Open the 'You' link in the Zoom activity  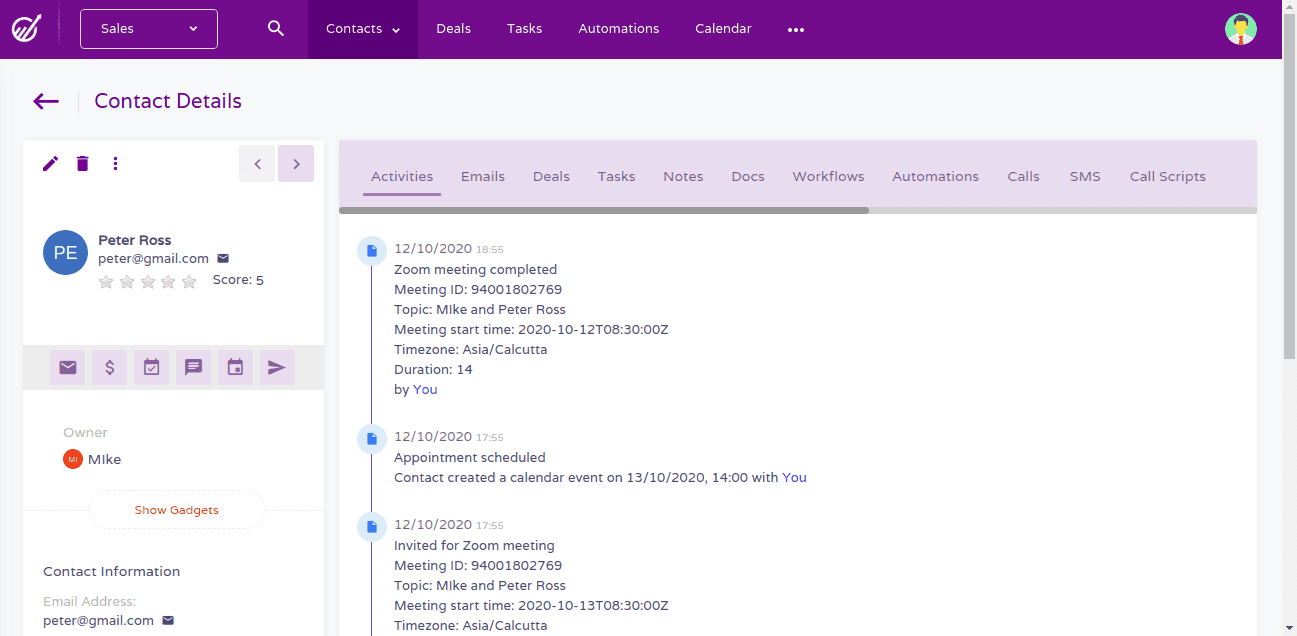[424, 389]
